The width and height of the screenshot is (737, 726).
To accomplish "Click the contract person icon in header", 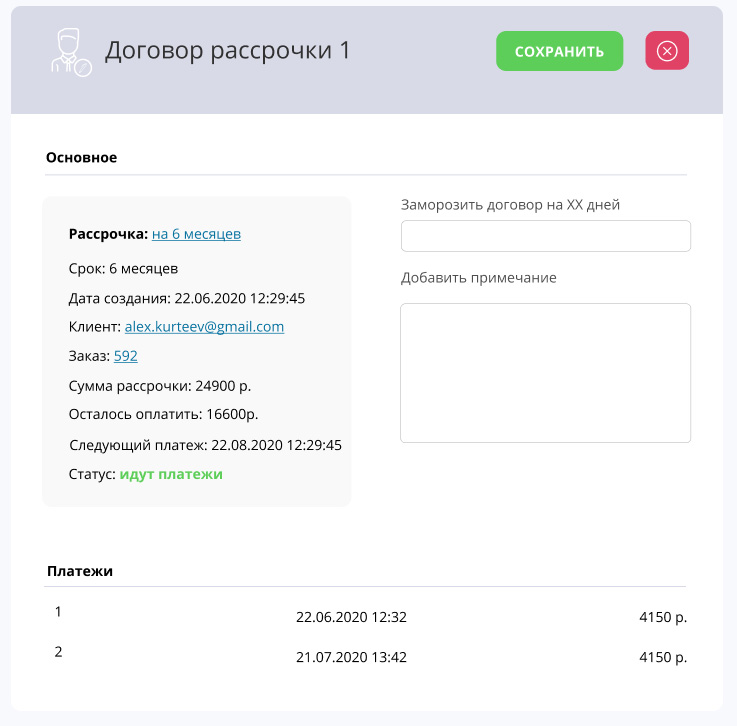I will click(x=71, y=52).
